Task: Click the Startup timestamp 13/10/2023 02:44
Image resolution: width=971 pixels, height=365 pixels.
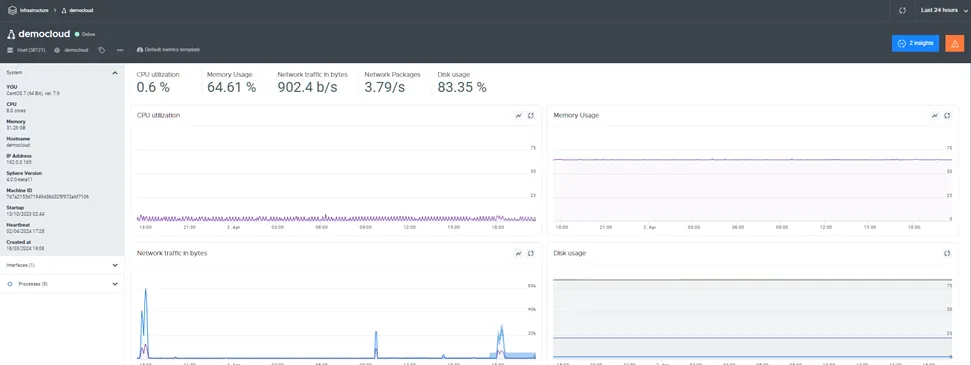Action: pyautogui.click(x=25, y=214)
